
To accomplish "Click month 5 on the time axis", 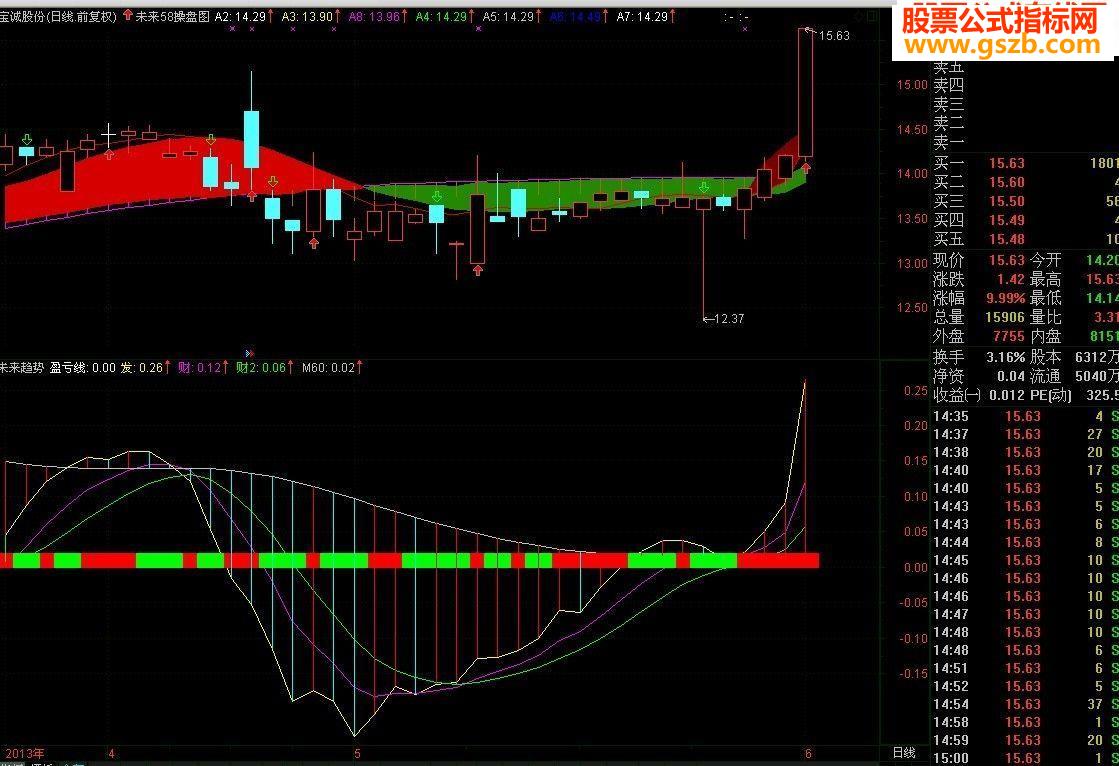I will pos(357,753).
